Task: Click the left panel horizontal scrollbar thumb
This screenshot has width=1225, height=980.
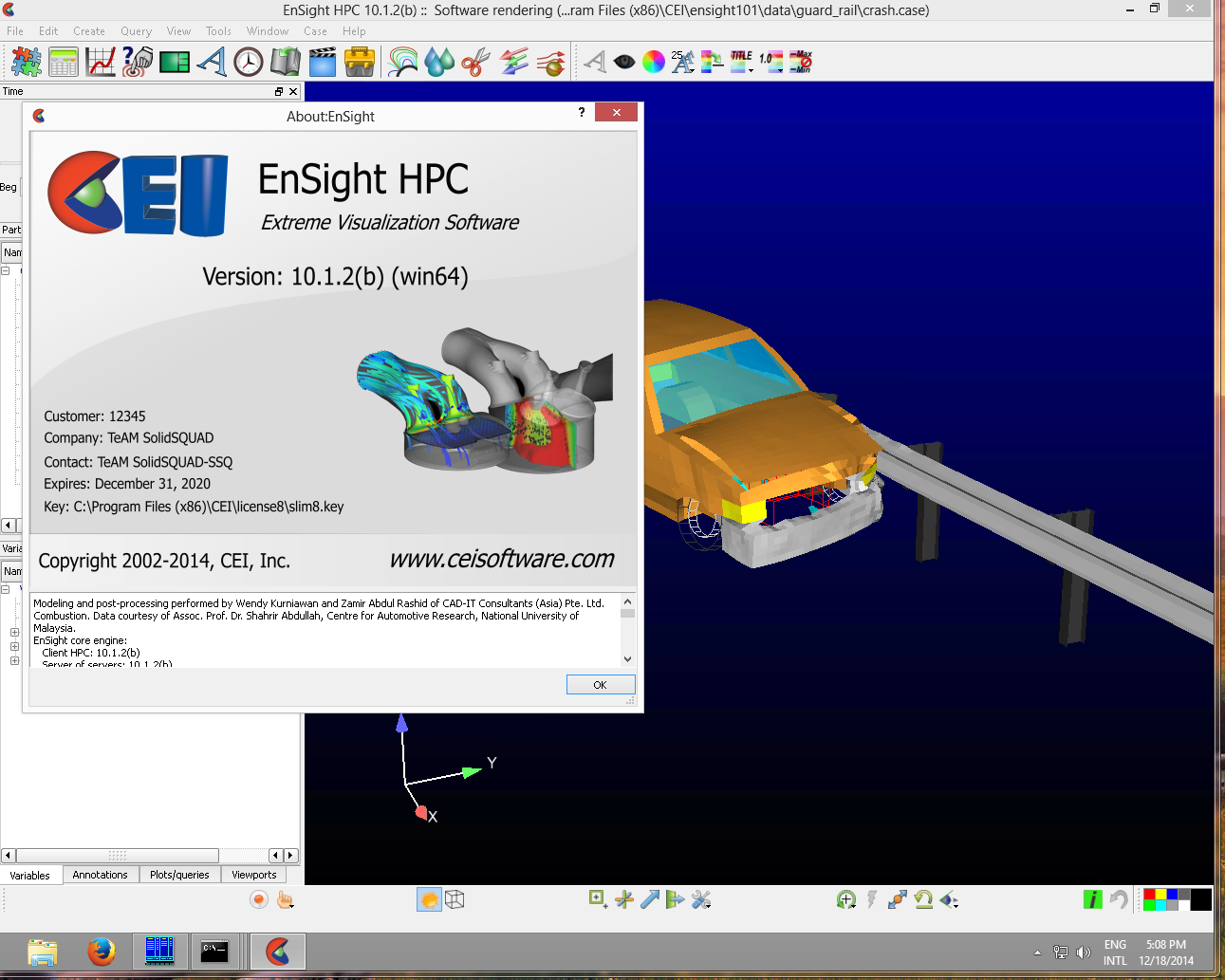Action: (117, 855)
